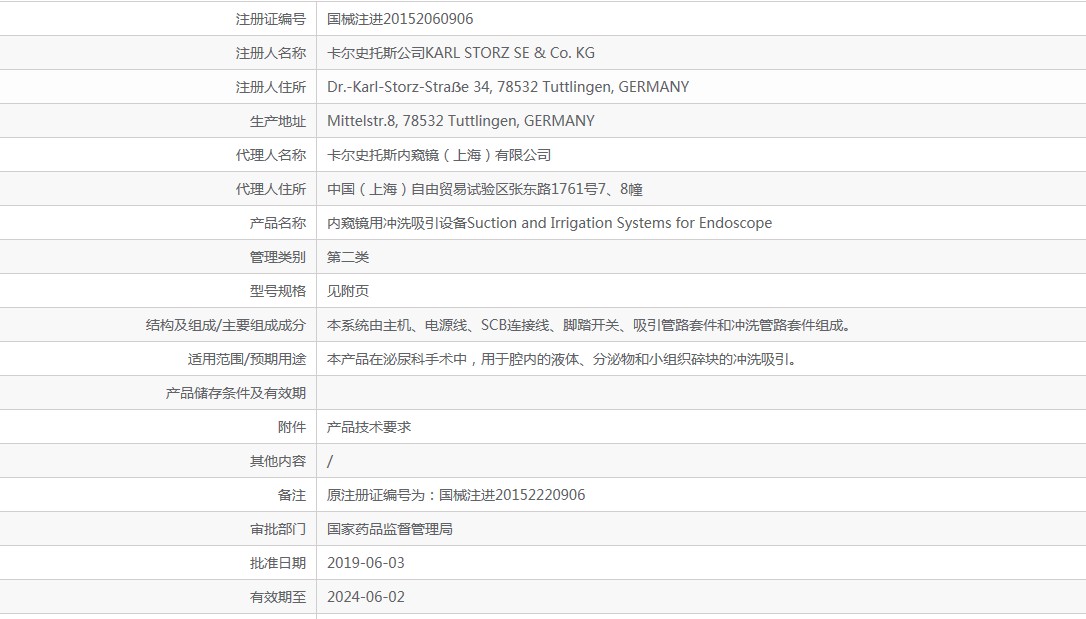Select the 适用范围/预期用途 label
Image resolution: width=1086 pixels, height=619 pixels.
[247, 358]
